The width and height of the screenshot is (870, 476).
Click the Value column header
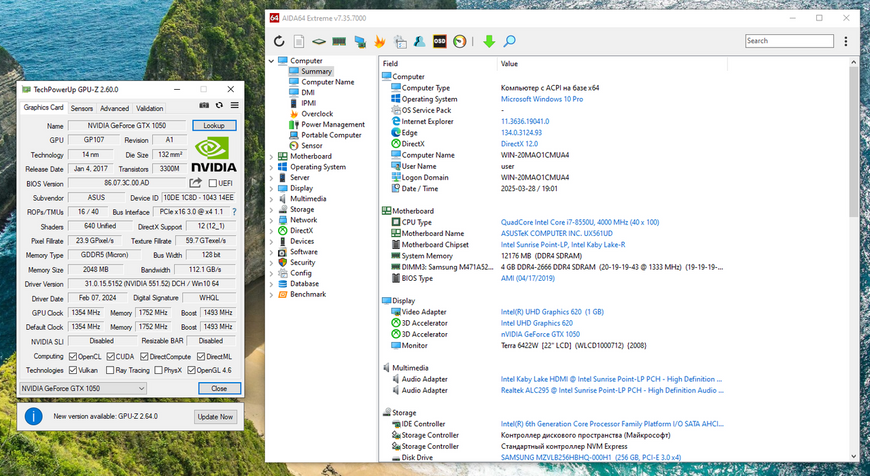[612, 64]
